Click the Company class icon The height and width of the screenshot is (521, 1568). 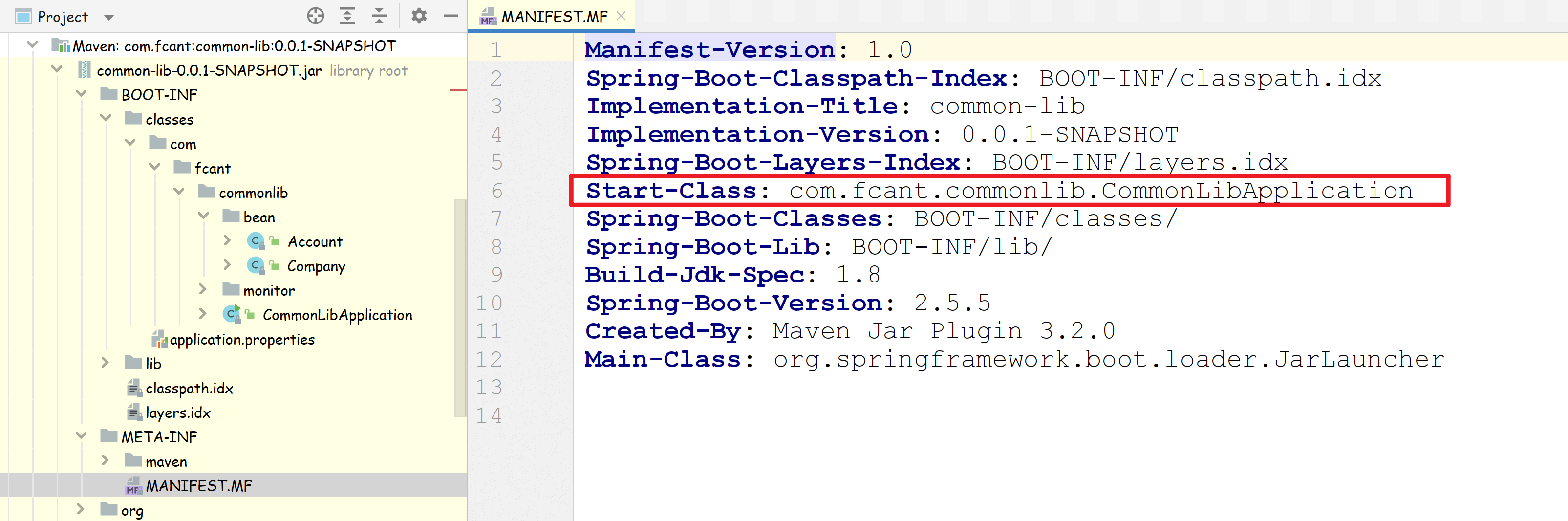click(256, 266)
